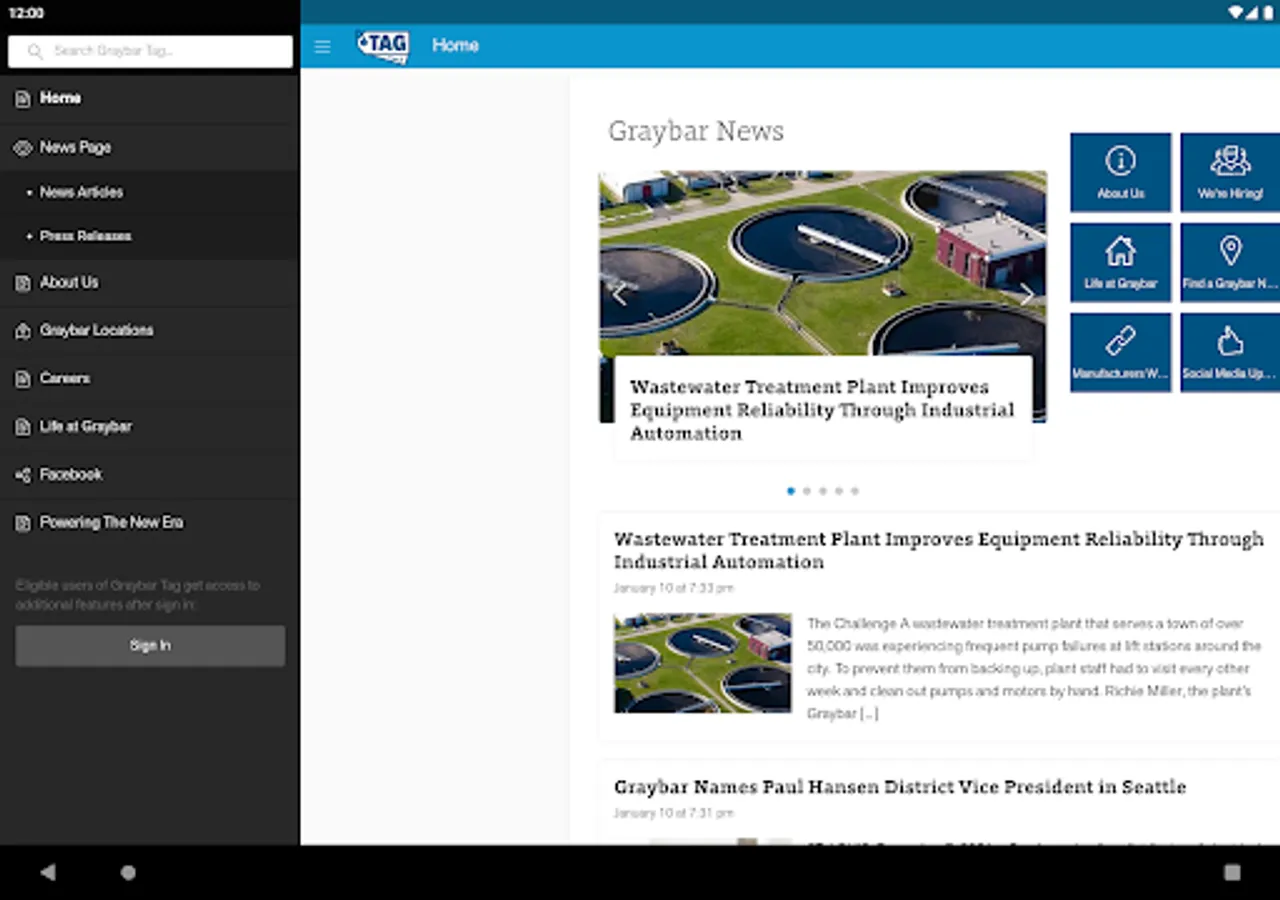
Task: Focus the Search Graybar Tag field
Action: point(150,51)
